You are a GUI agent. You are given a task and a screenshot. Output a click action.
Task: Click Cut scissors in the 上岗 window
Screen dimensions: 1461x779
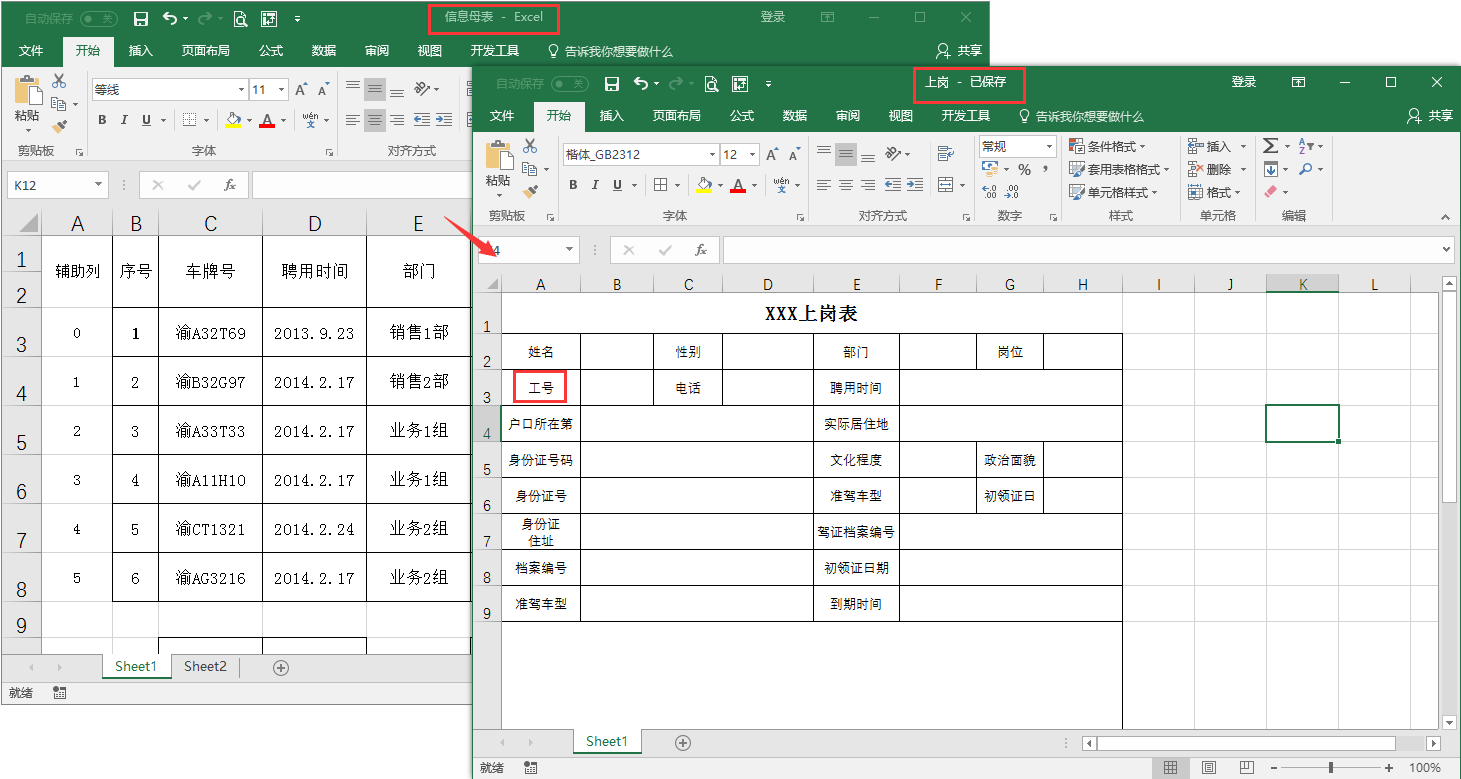click(530, 146)
